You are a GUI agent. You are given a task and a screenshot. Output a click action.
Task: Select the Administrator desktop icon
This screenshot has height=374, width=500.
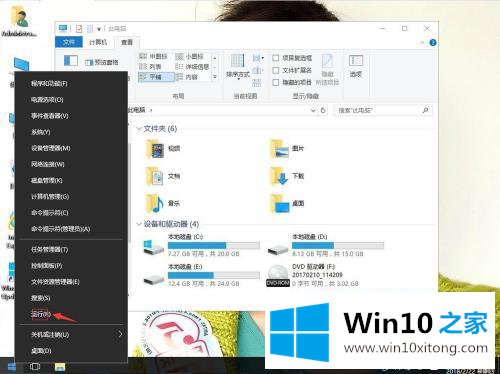[19, 21]
